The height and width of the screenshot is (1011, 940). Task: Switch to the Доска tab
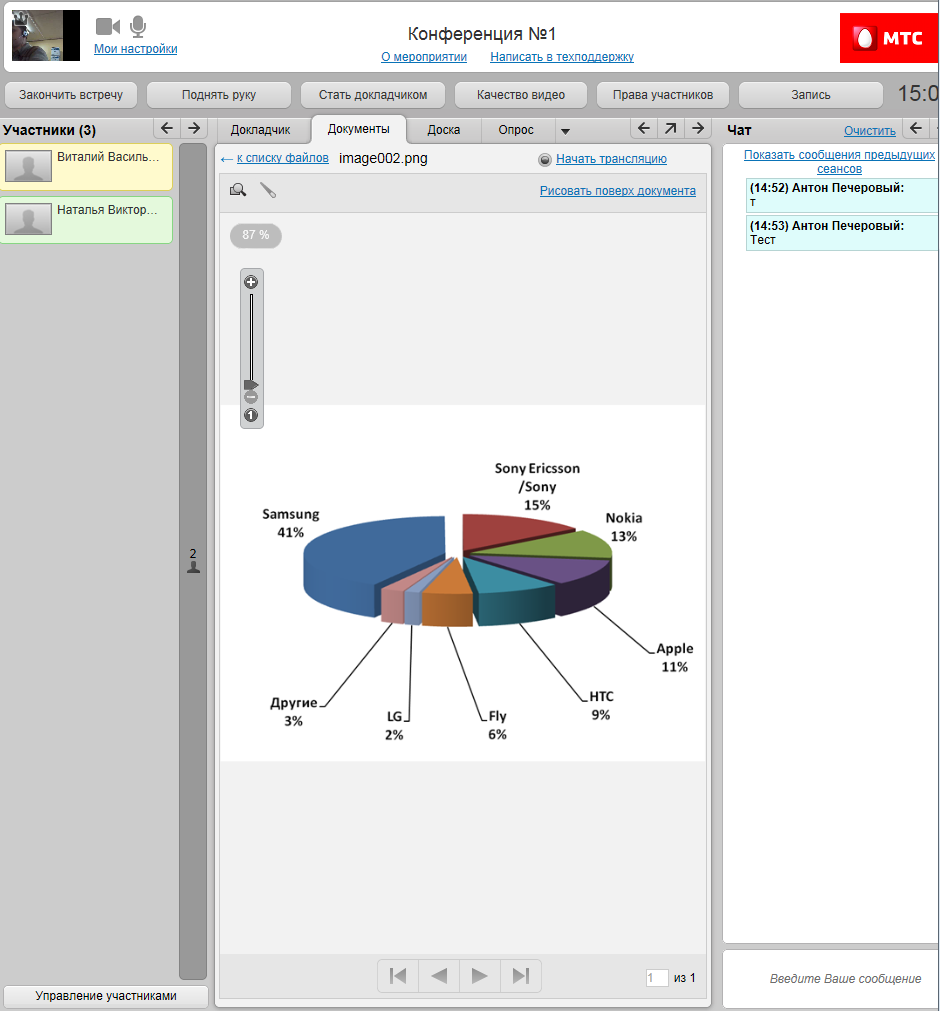443,130
